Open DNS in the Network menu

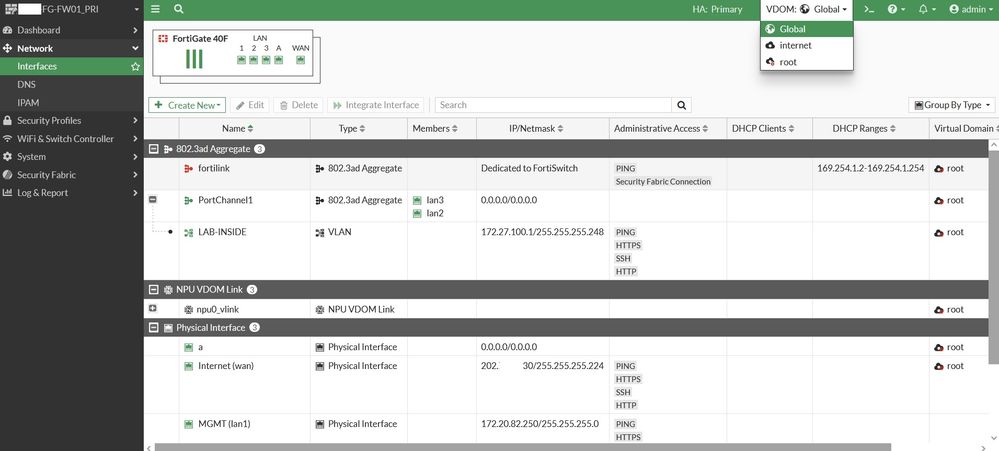coord(26,85)
